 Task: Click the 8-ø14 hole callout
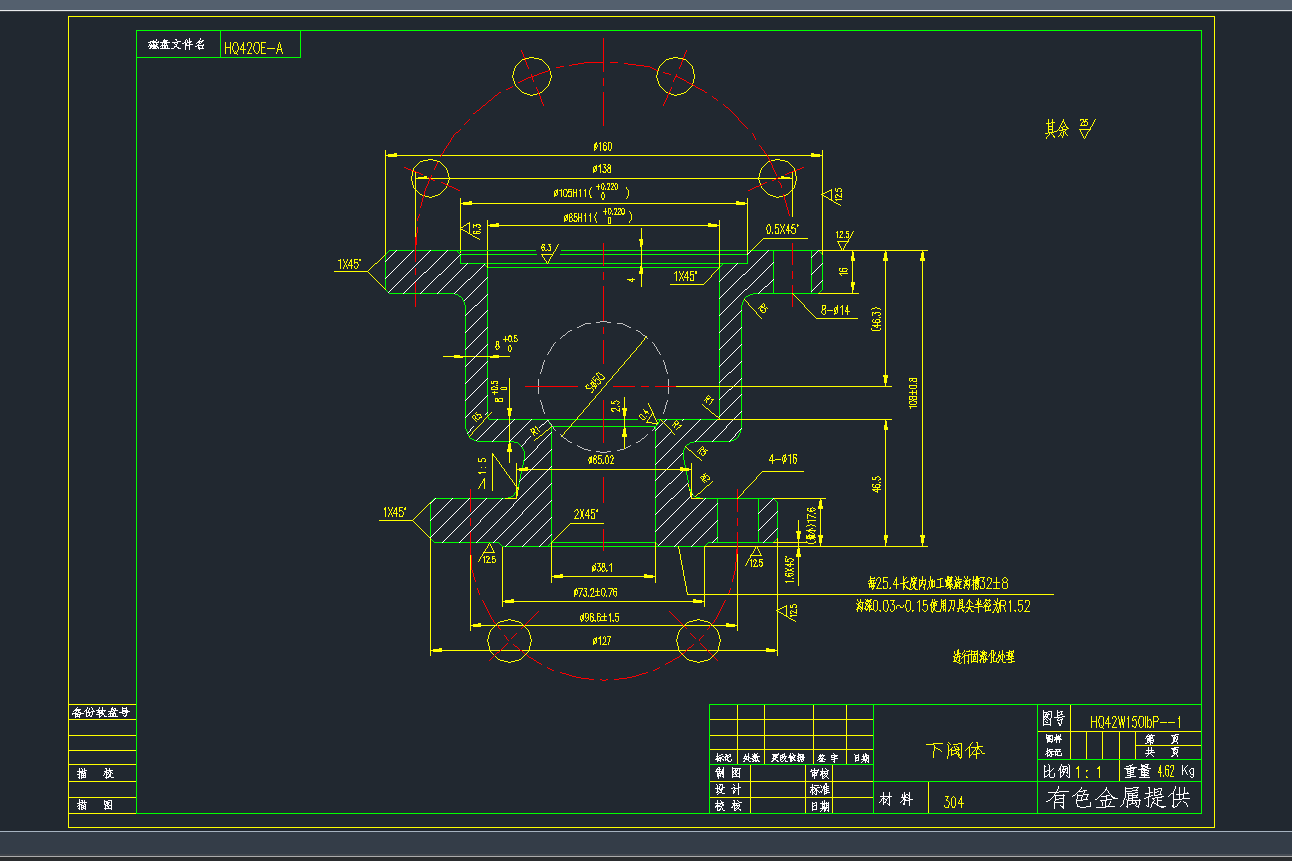coord(835,310)
